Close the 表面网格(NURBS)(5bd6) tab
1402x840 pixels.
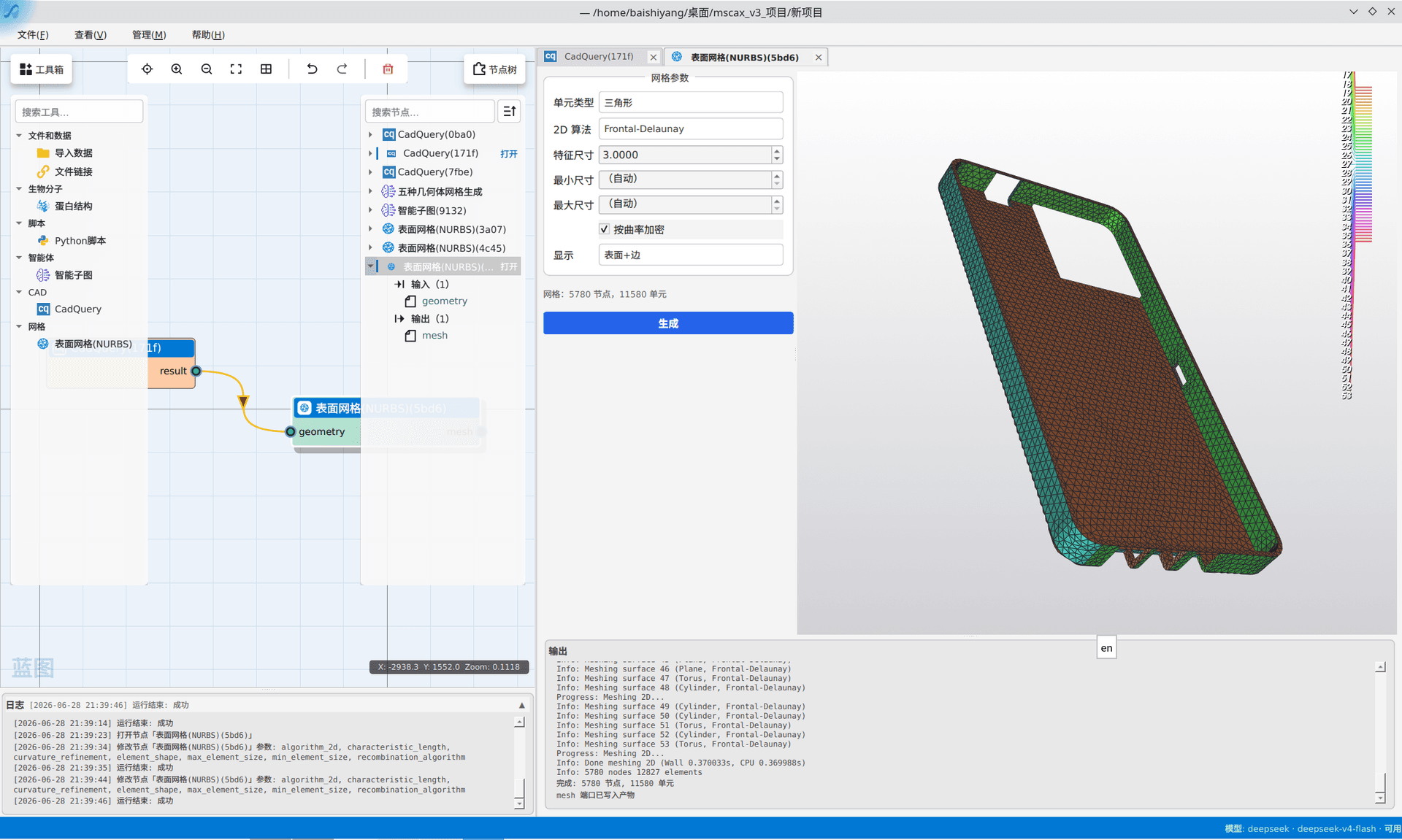point(819,57)
